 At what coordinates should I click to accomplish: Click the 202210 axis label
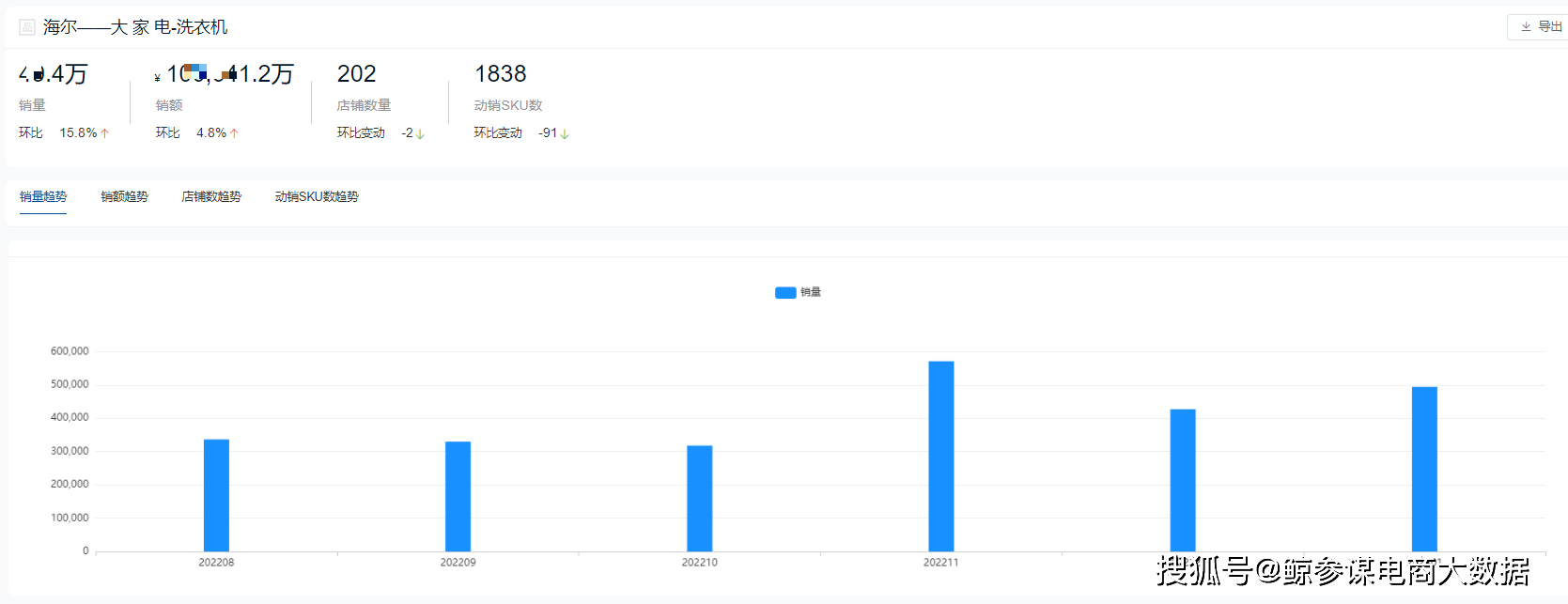click(x=699, y=563)
